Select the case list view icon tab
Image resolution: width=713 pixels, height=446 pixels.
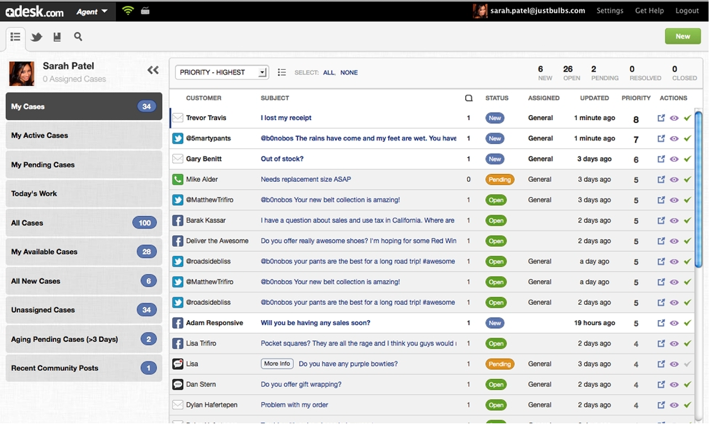click(15, 37)
